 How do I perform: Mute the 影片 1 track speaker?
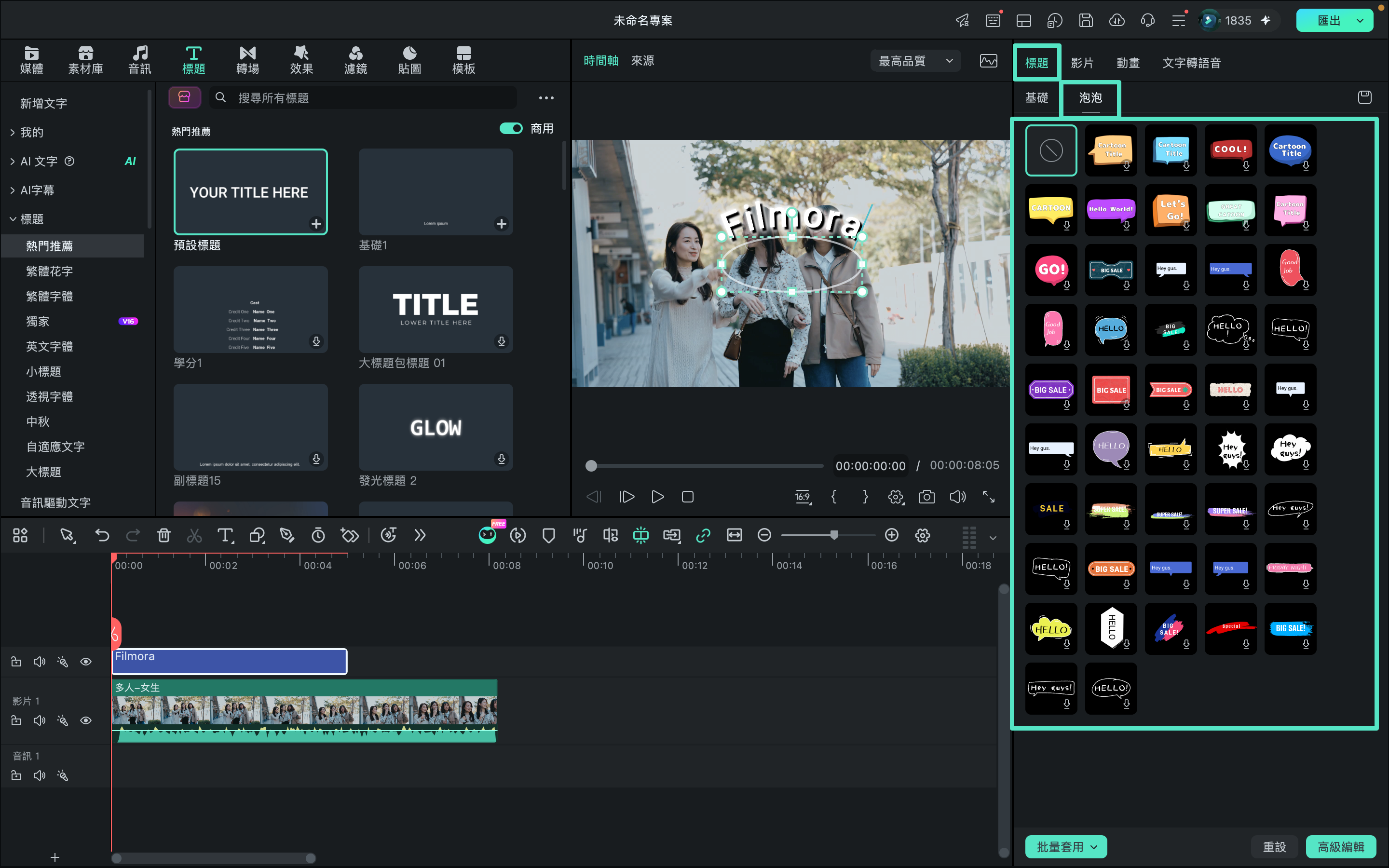click(39, 720)
